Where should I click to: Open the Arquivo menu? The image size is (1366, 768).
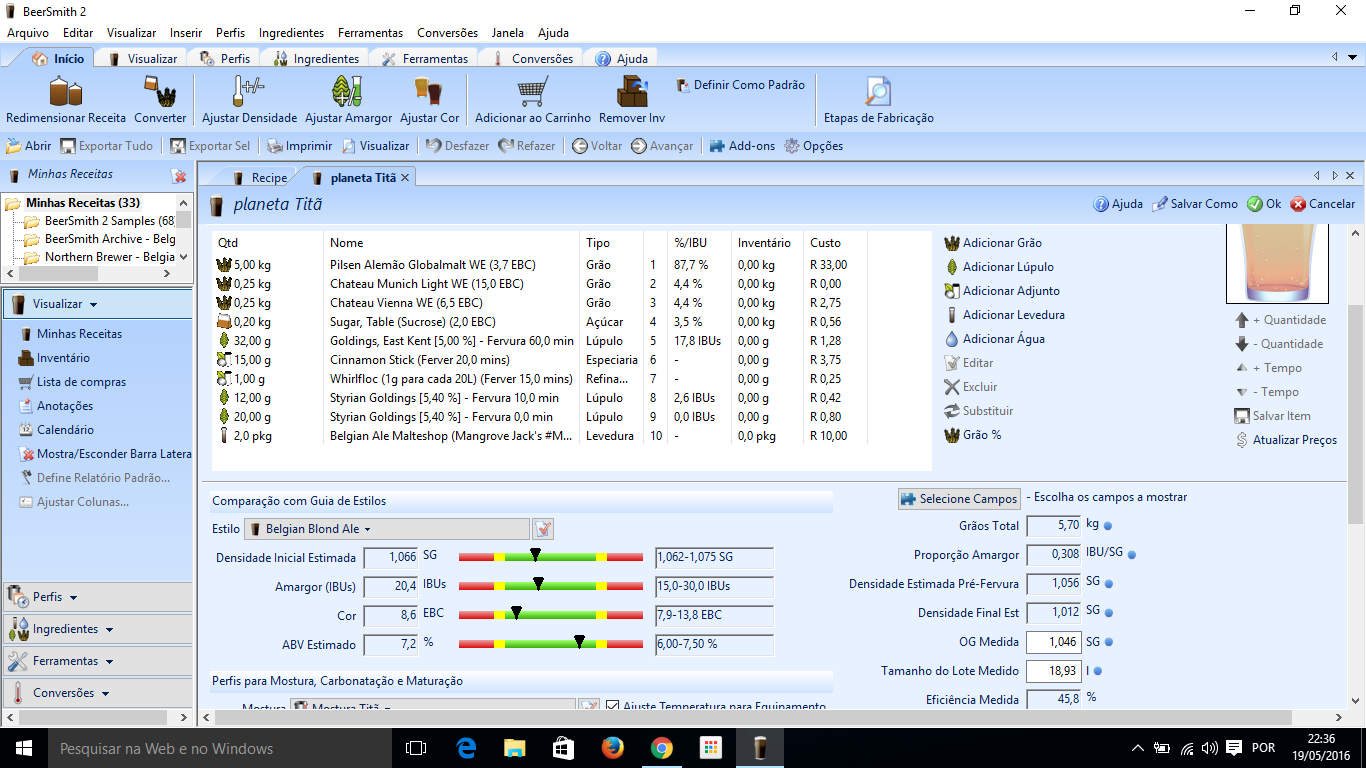[28, 33]
